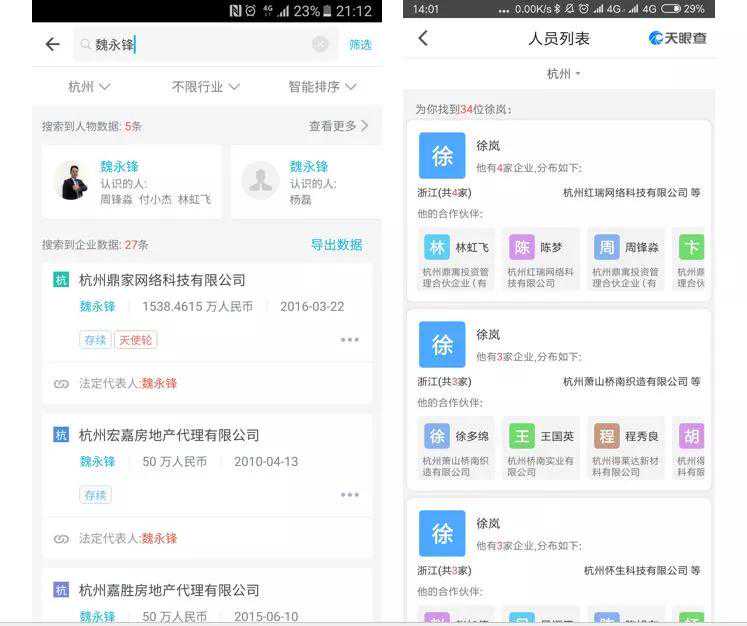Tap the 筛选 filter button

coord(360,44)
